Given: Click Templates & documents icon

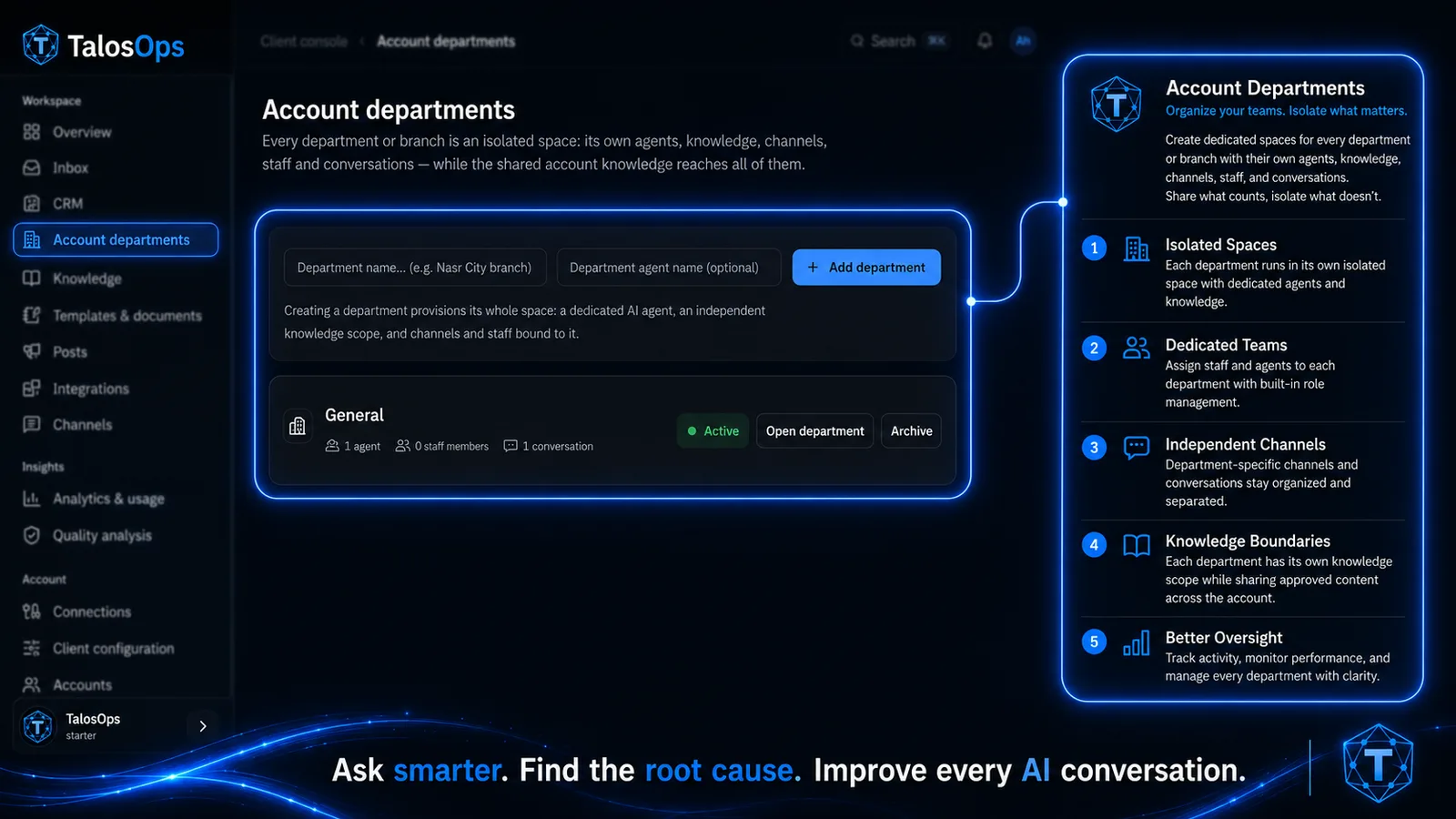Looking at the screenshot, I should point(32,316).
